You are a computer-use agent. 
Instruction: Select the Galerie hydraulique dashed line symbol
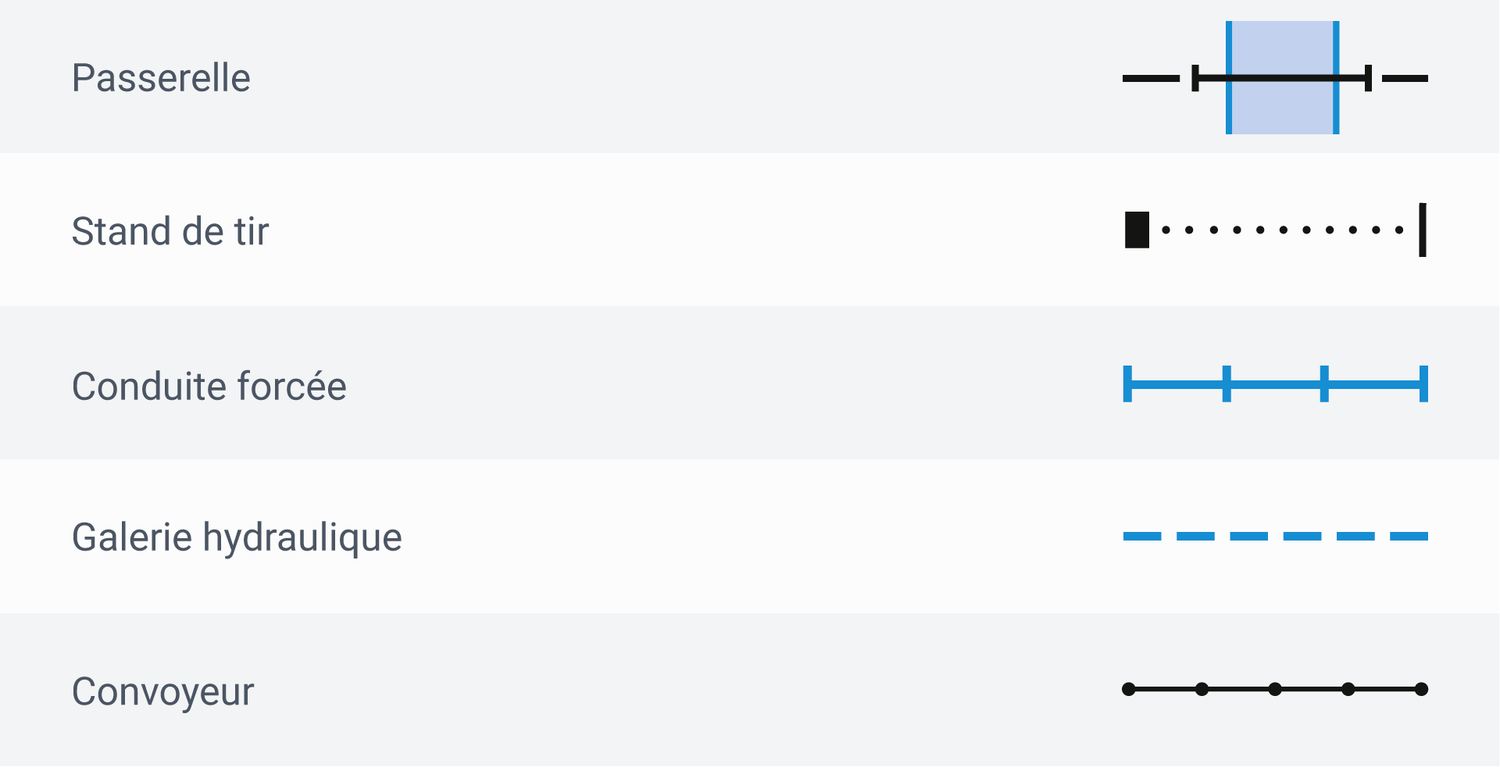pos(1275,537)
